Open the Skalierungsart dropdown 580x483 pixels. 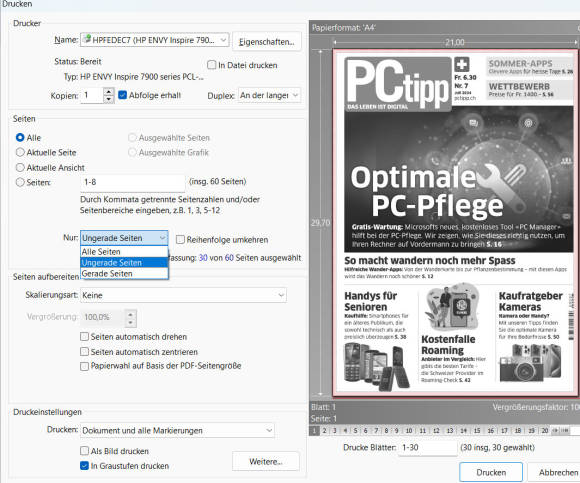[183, 295]
